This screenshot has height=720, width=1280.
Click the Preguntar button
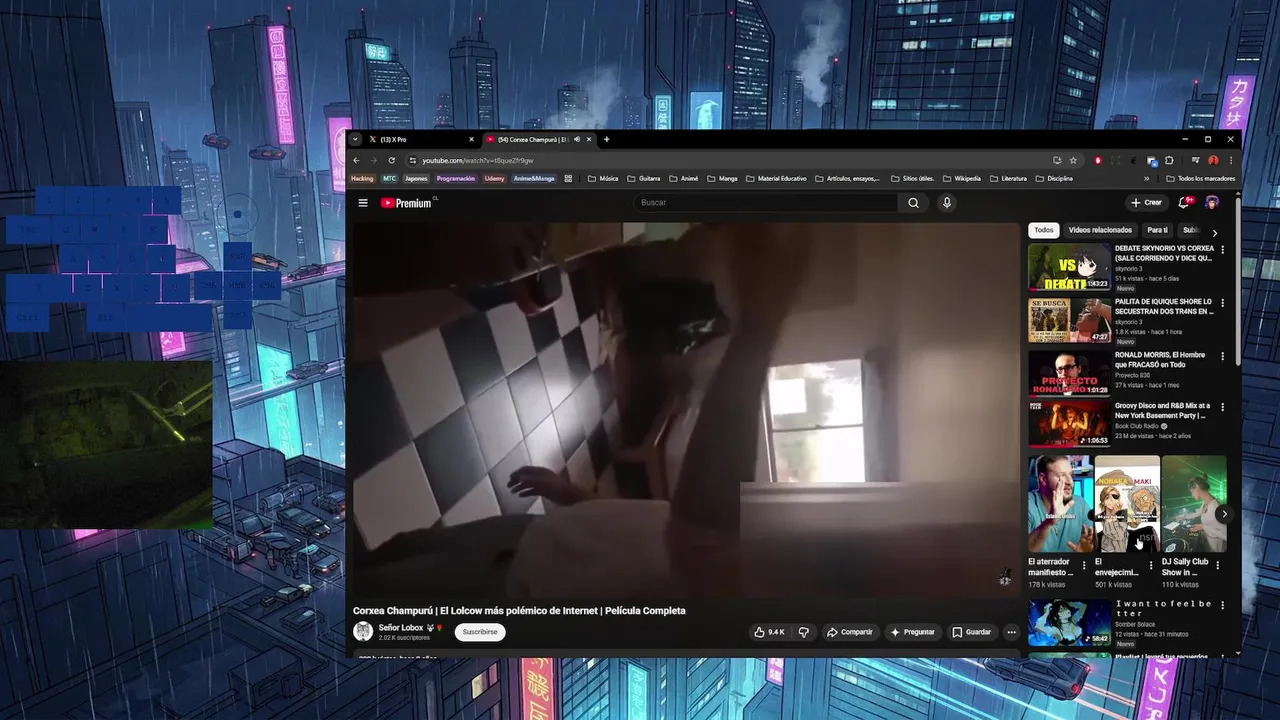[x=912, y=632]
